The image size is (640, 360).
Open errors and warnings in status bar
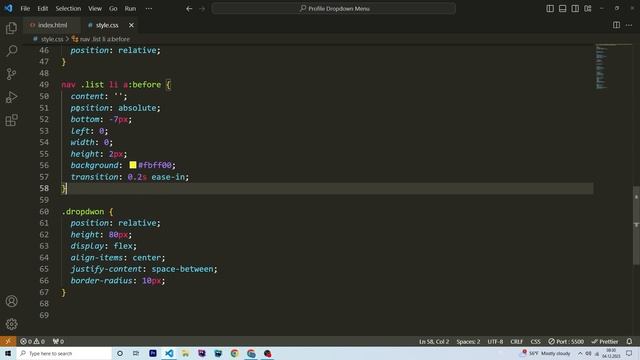pyautogui.click(x=32, y=341)
